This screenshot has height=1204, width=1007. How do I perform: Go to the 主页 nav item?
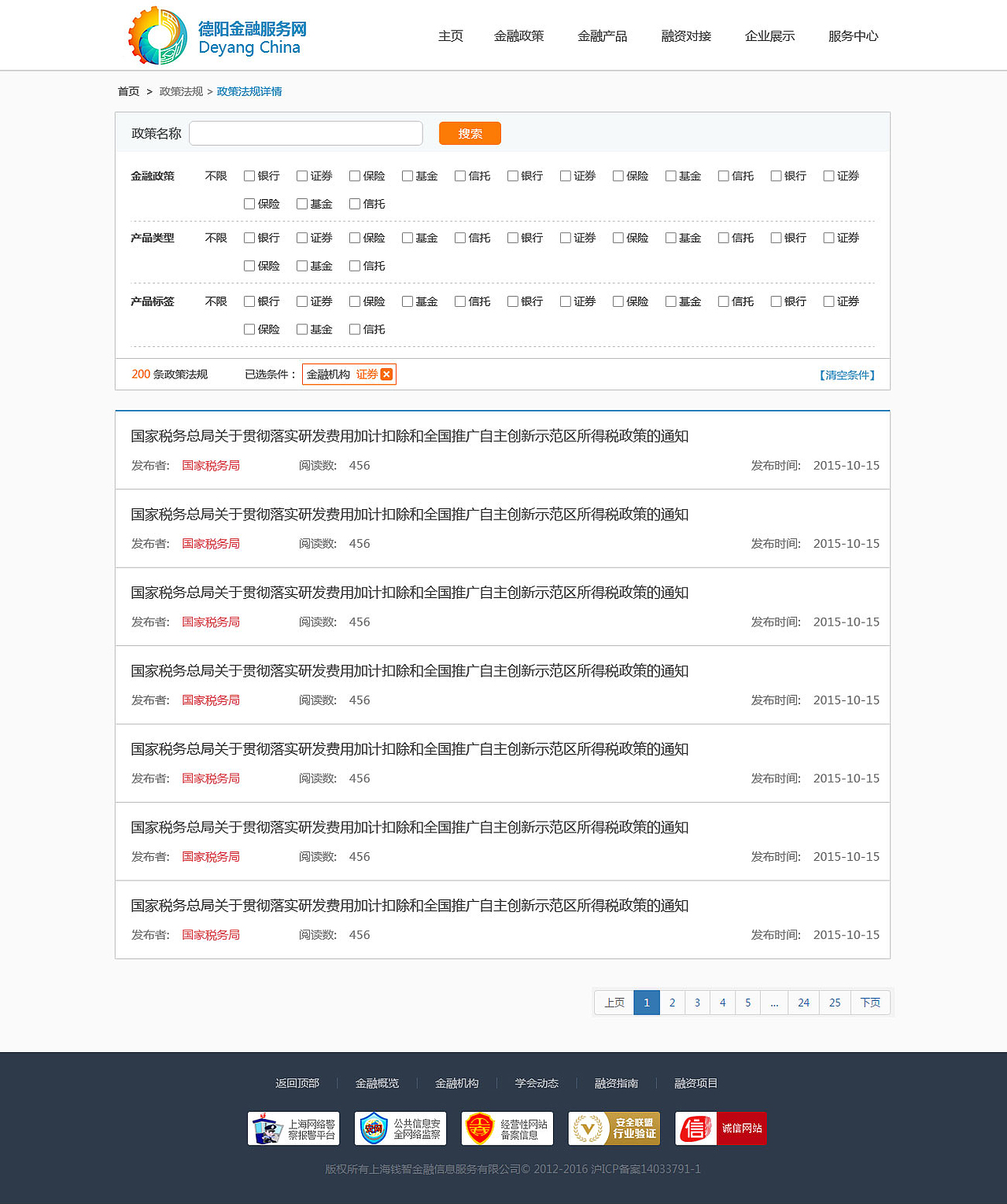coord(451,36)
